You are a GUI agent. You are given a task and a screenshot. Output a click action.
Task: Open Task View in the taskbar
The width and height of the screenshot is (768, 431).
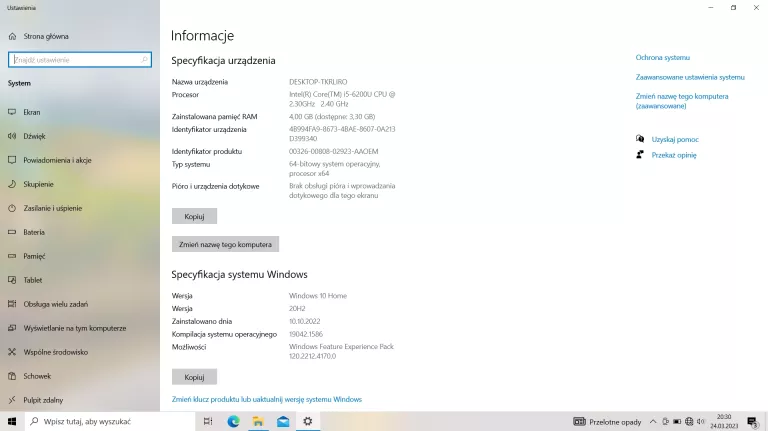[208, 421]
